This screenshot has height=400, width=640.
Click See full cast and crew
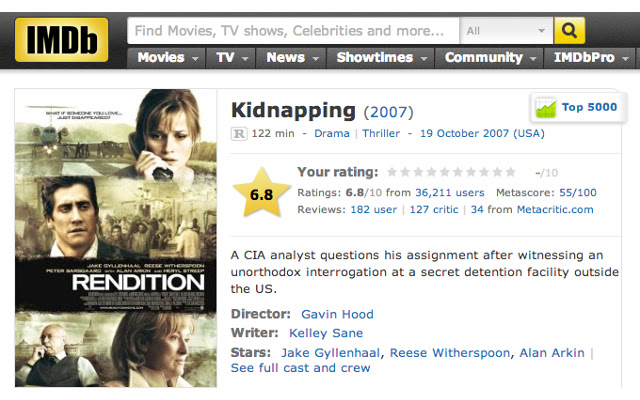(x=300, y=368)
